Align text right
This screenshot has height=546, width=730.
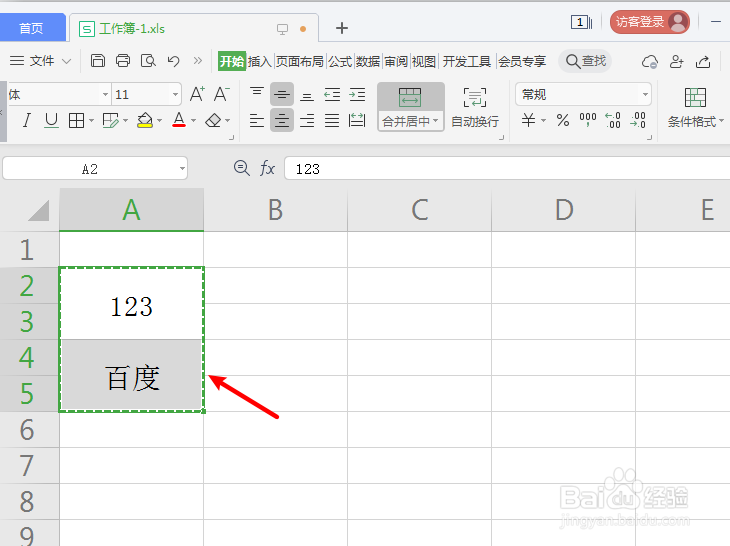306,121
